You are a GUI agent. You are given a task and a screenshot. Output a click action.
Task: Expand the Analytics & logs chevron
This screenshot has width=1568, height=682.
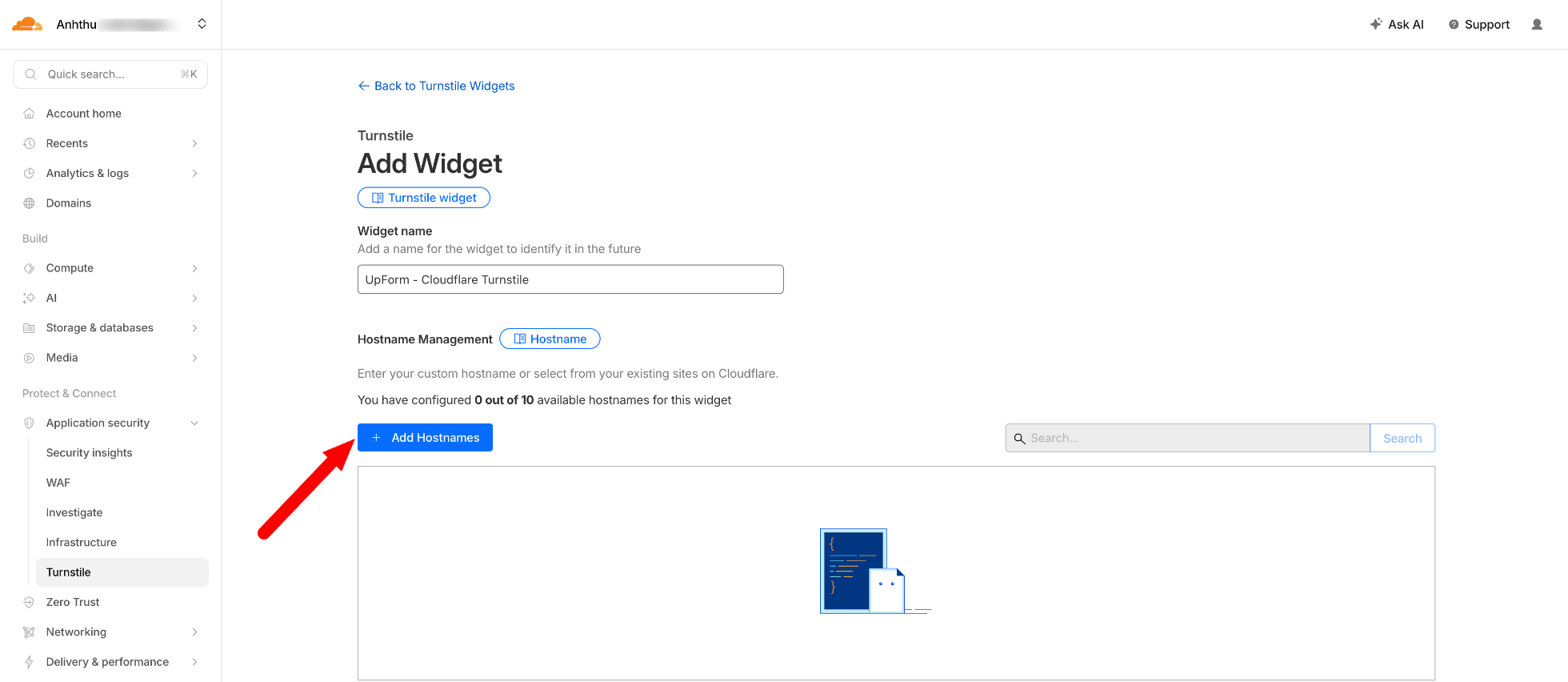[194, 173]
